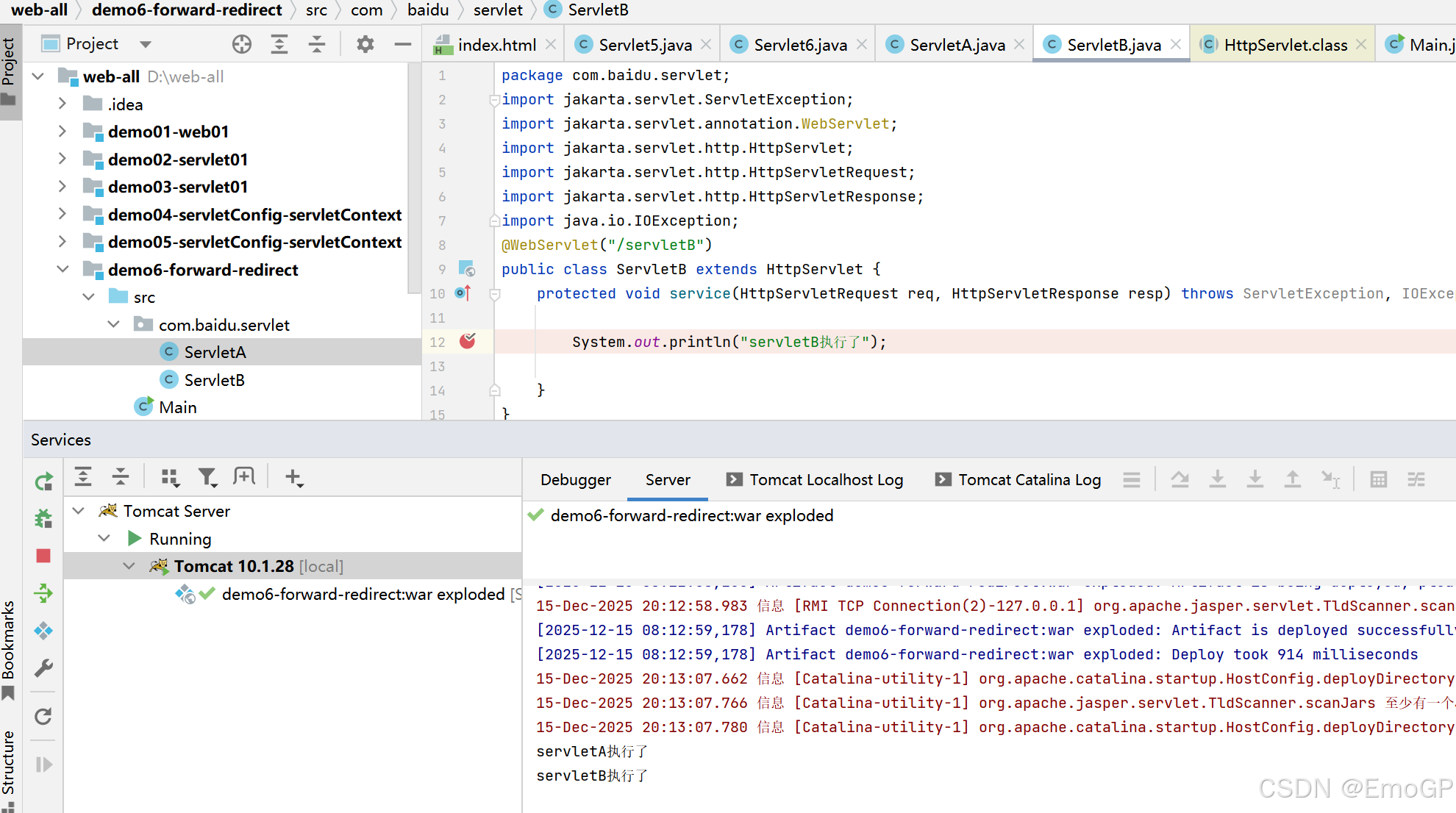Select ServletB in the project tree
The height and width of the screenshot is (813, 1456).
[214, 380]
